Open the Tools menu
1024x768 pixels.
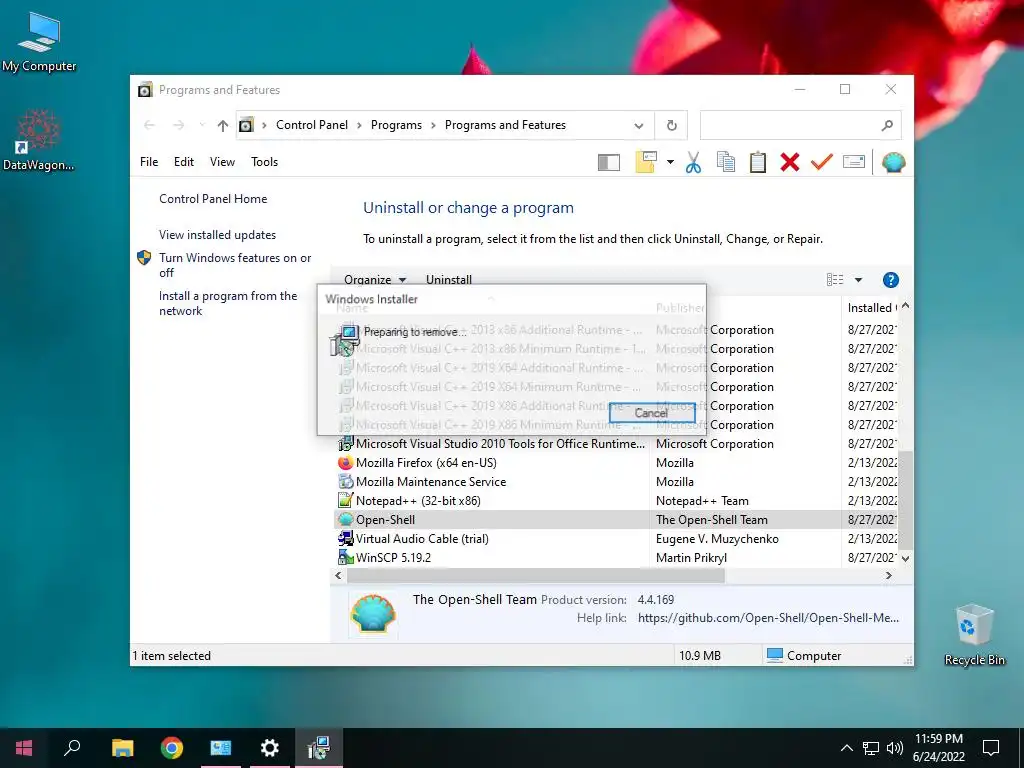(x=264, y=162)
